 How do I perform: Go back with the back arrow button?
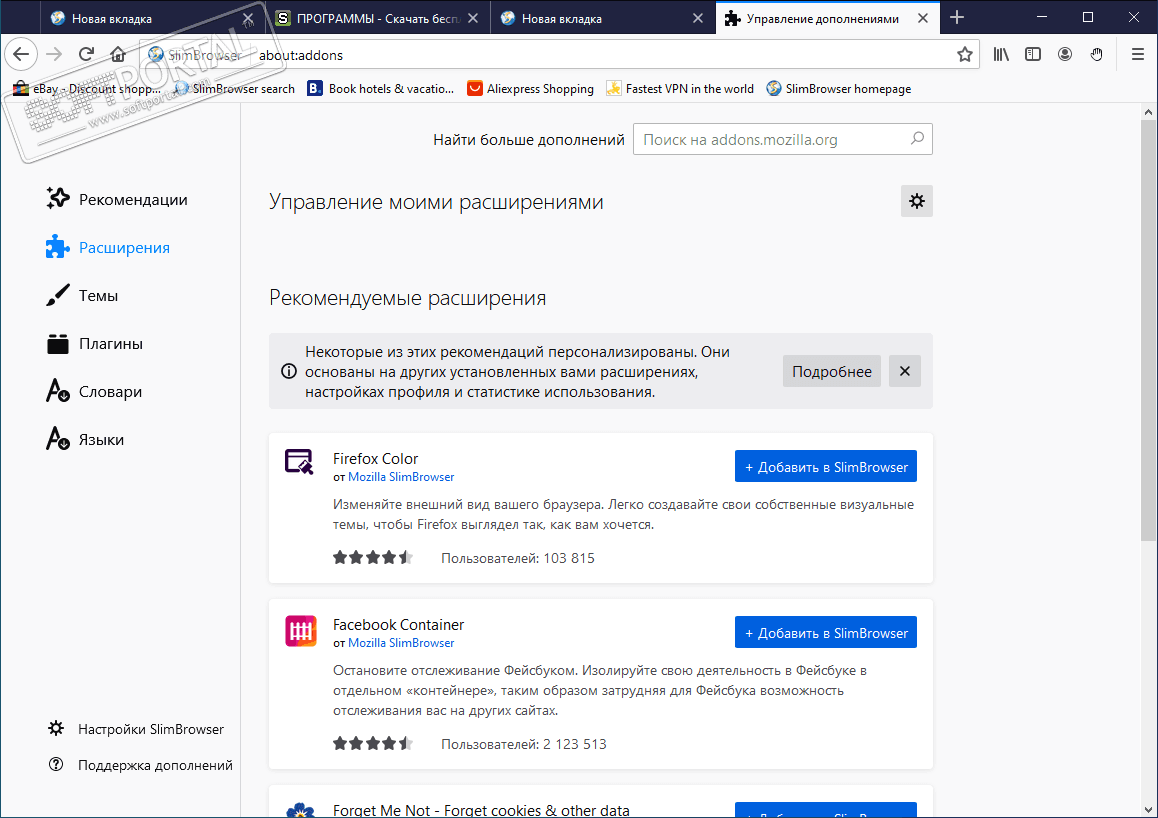click(x=21, y=54)
